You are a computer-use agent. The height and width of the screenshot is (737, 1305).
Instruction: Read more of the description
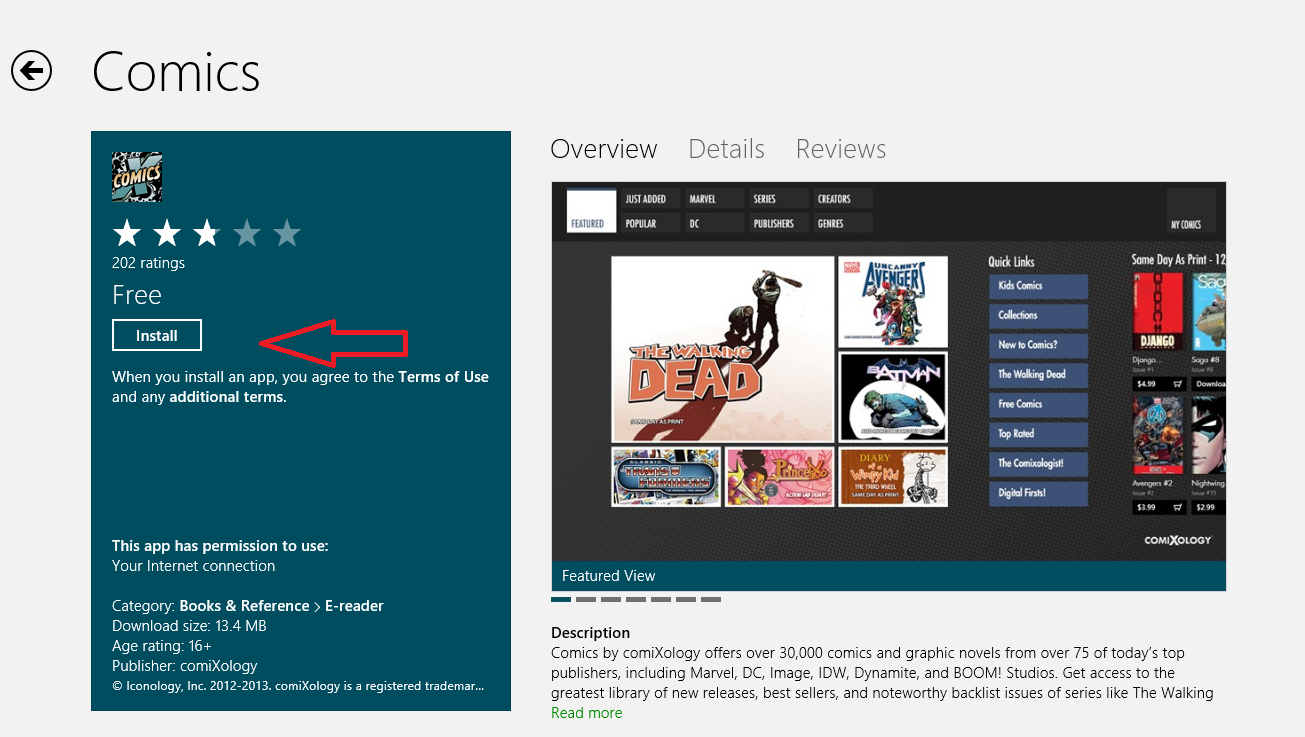pos(586,713)
